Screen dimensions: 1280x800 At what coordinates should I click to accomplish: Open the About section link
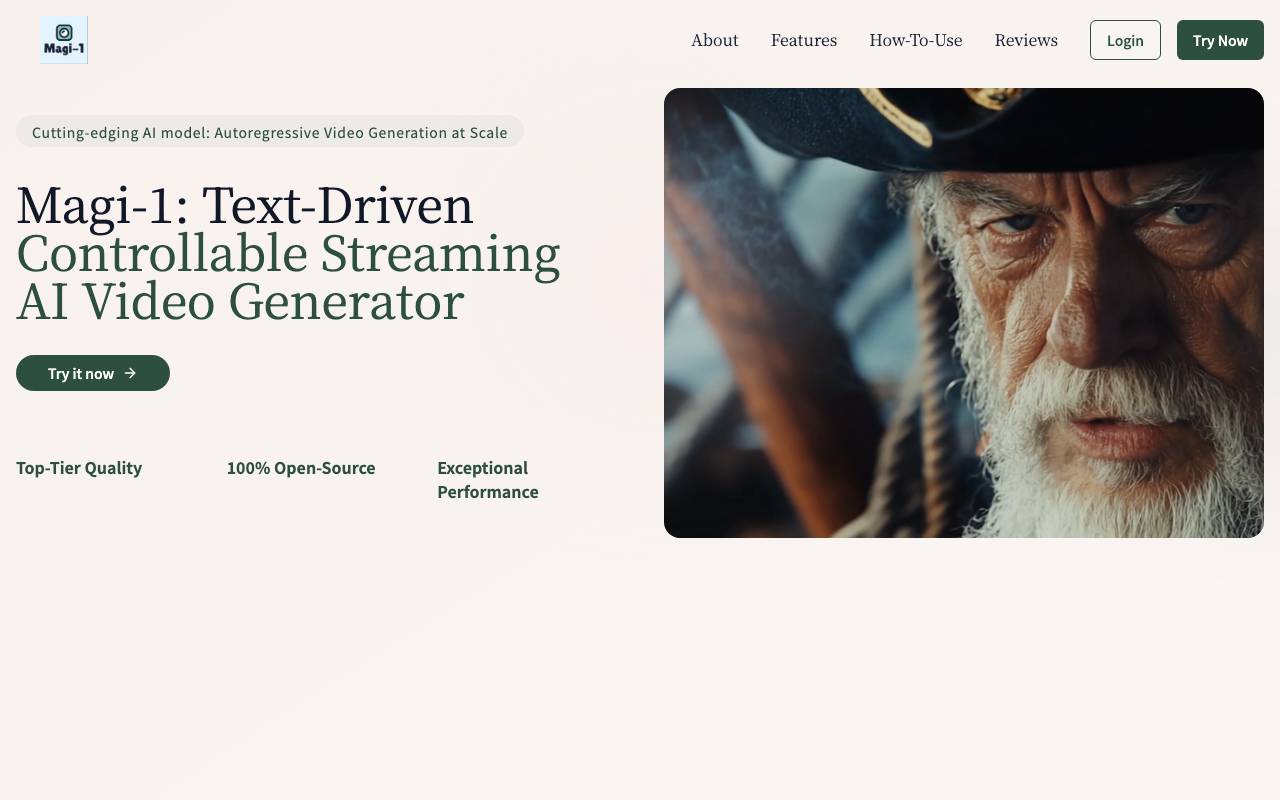coord(715,40)
